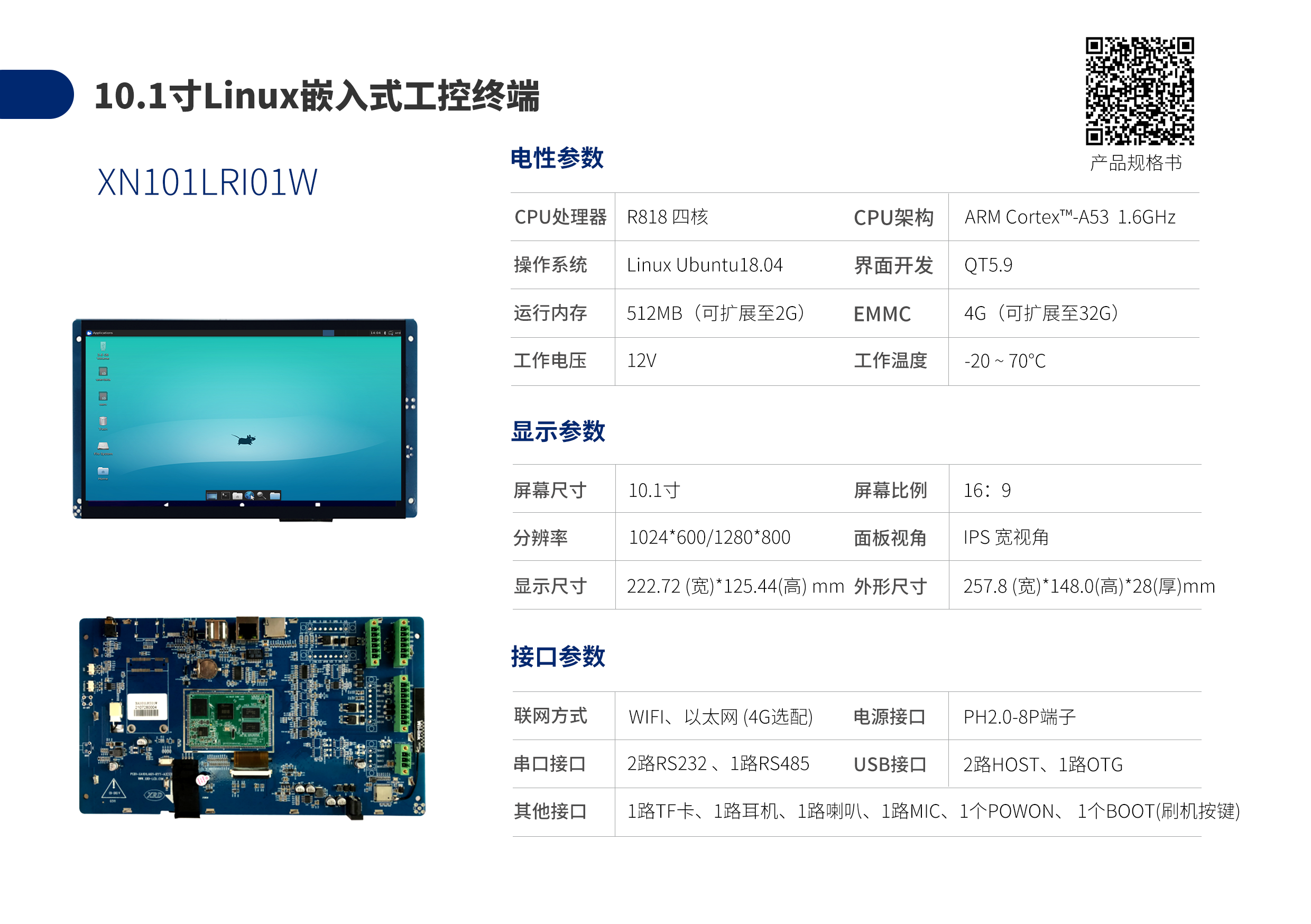Viewport: 1311px width, 924px height.
Task: Select the 外形尺寸 label
Action: [x=890, y=587]
